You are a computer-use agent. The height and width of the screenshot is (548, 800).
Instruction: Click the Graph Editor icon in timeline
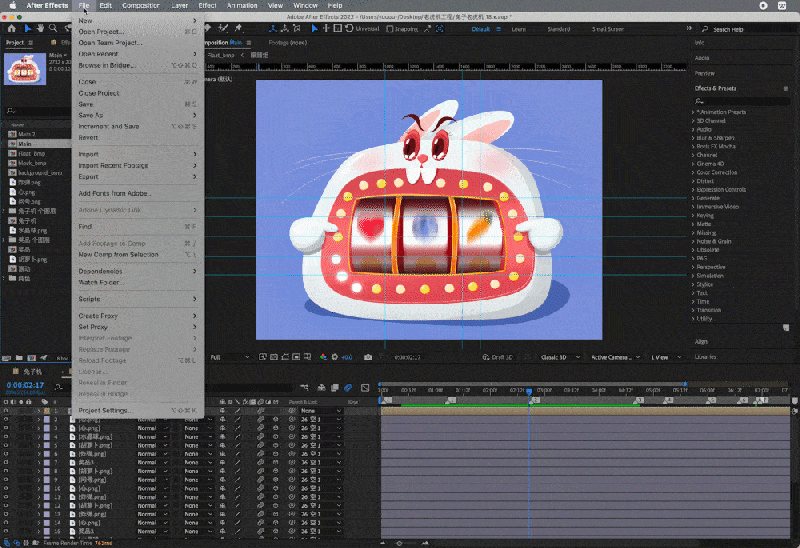365,388
